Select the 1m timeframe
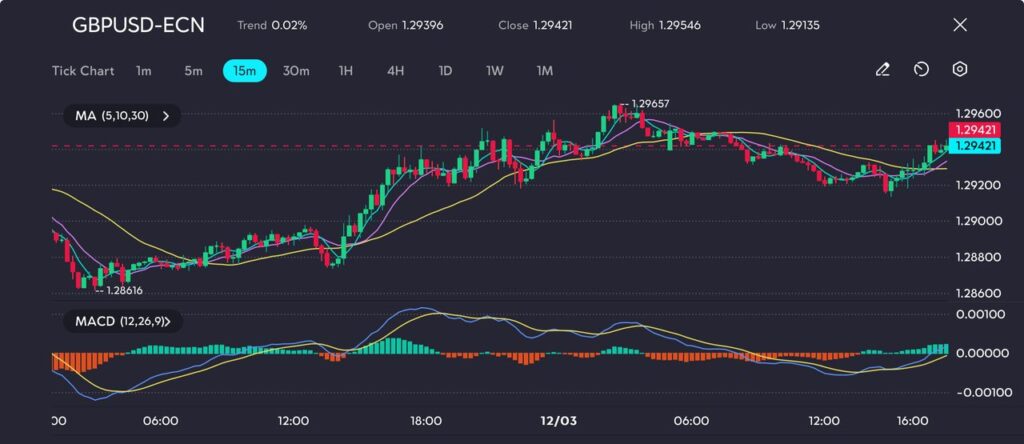 tap(144, 71)
